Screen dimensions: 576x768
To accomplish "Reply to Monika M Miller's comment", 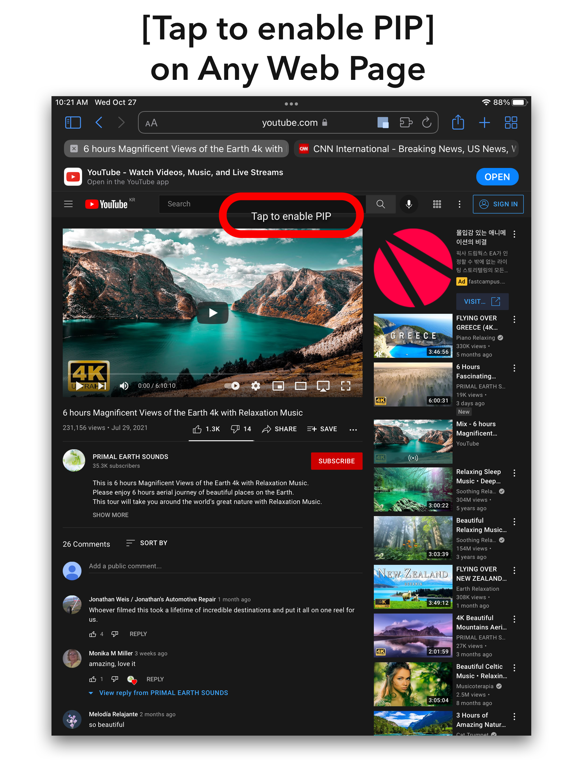I will (155, 679).
